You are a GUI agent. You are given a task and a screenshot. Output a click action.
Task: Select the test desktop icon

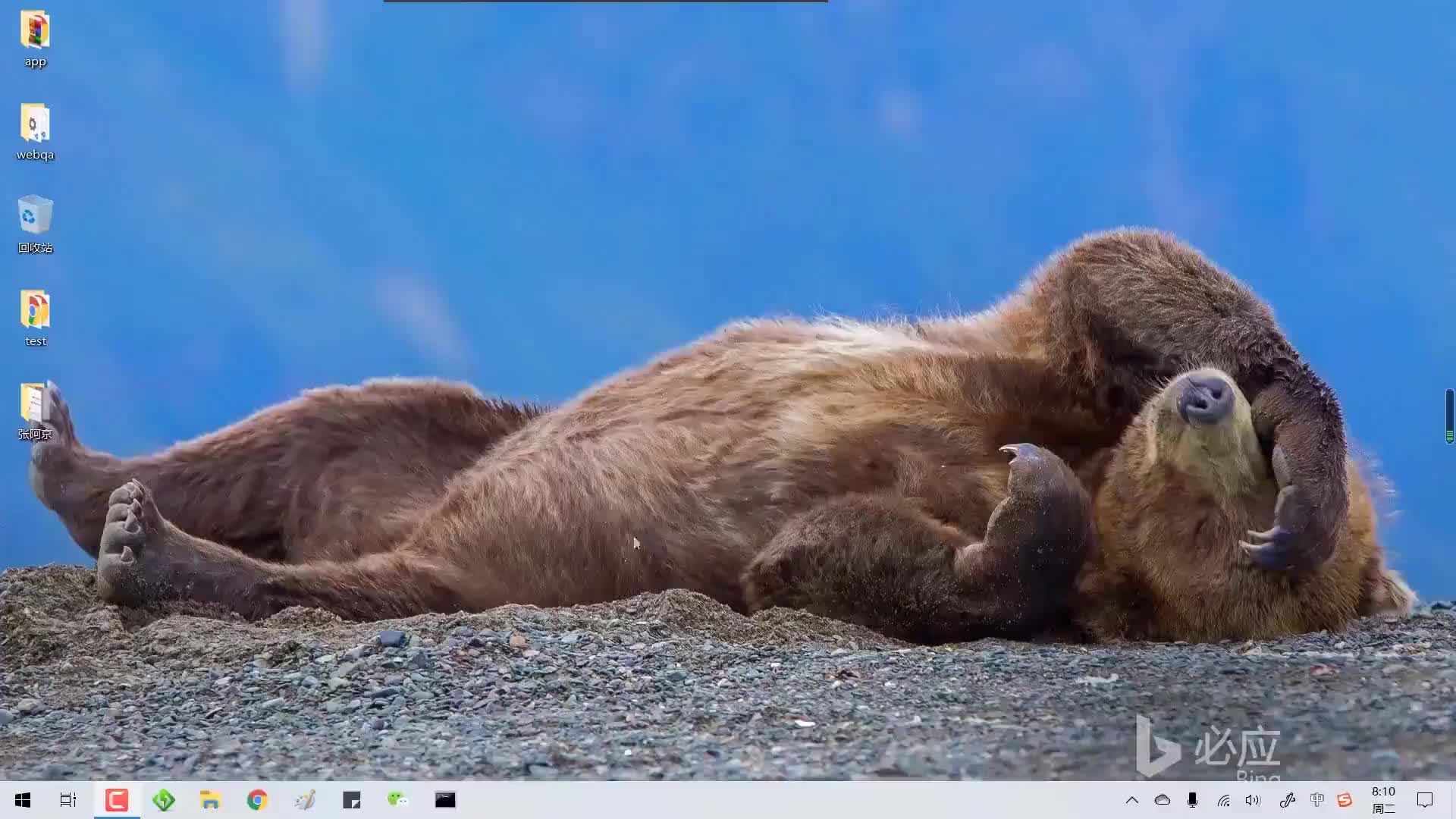(x=35, y=318)
